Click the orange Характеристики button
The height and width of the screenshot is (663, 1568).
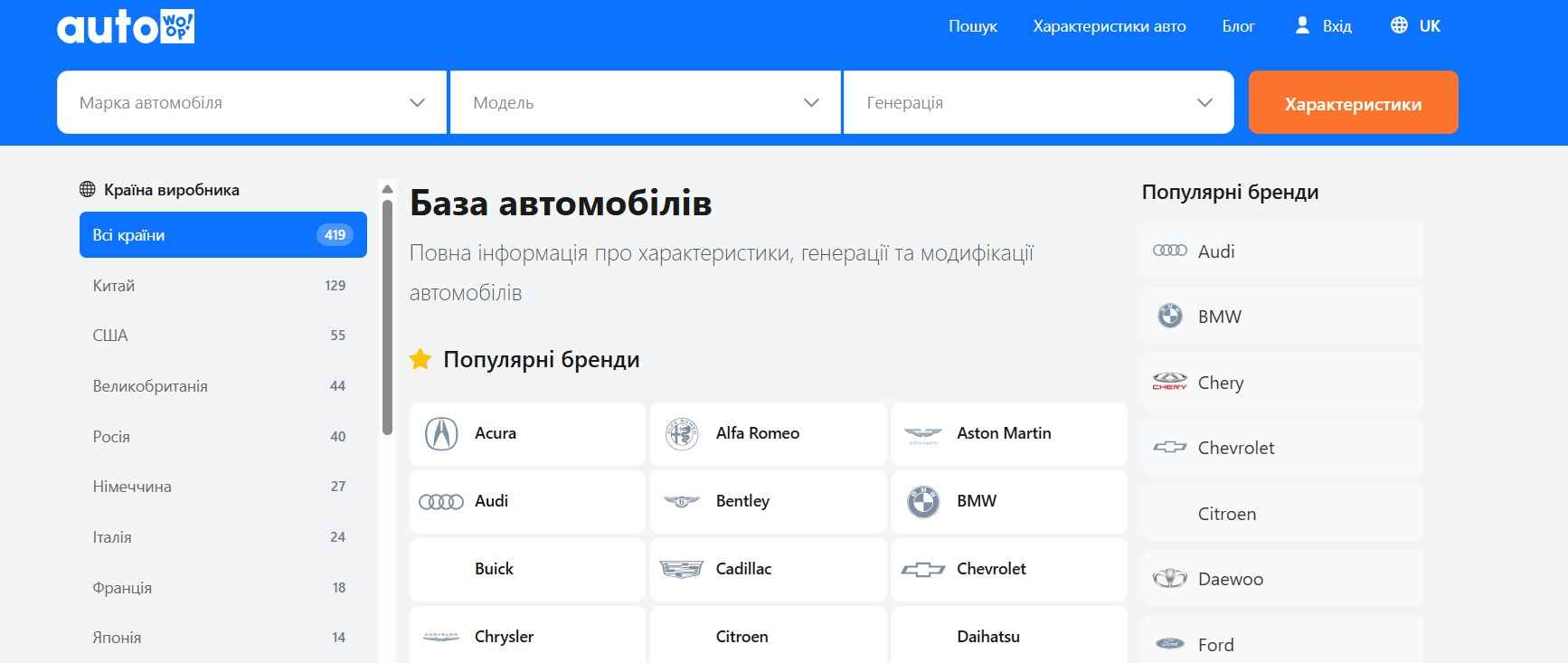[x=1353, y=102]
